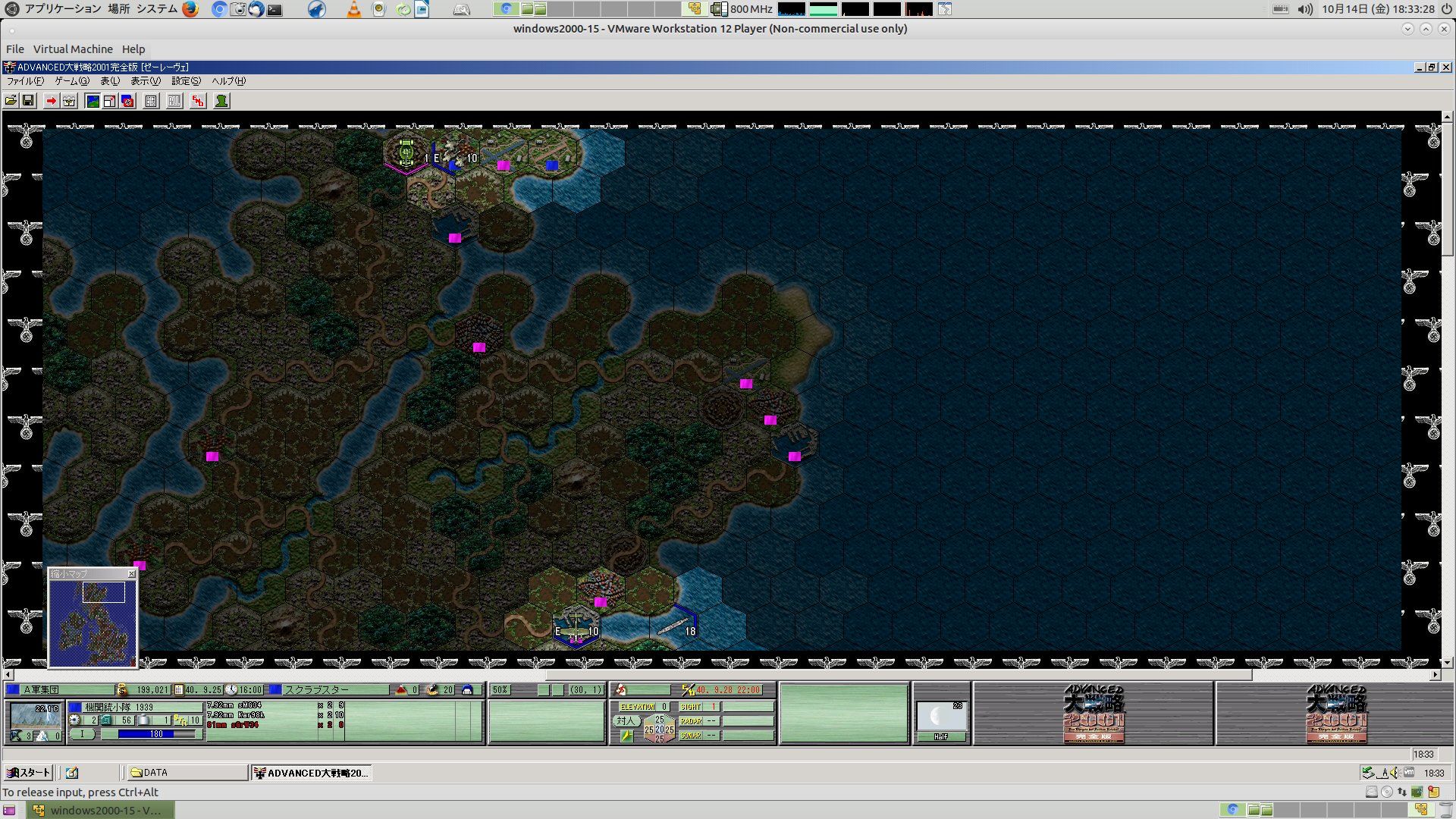1456x819 pixels.
Task: Select the infantry unit marked E 10 at top
Action: pyautogui.click(x=455, y=154)
